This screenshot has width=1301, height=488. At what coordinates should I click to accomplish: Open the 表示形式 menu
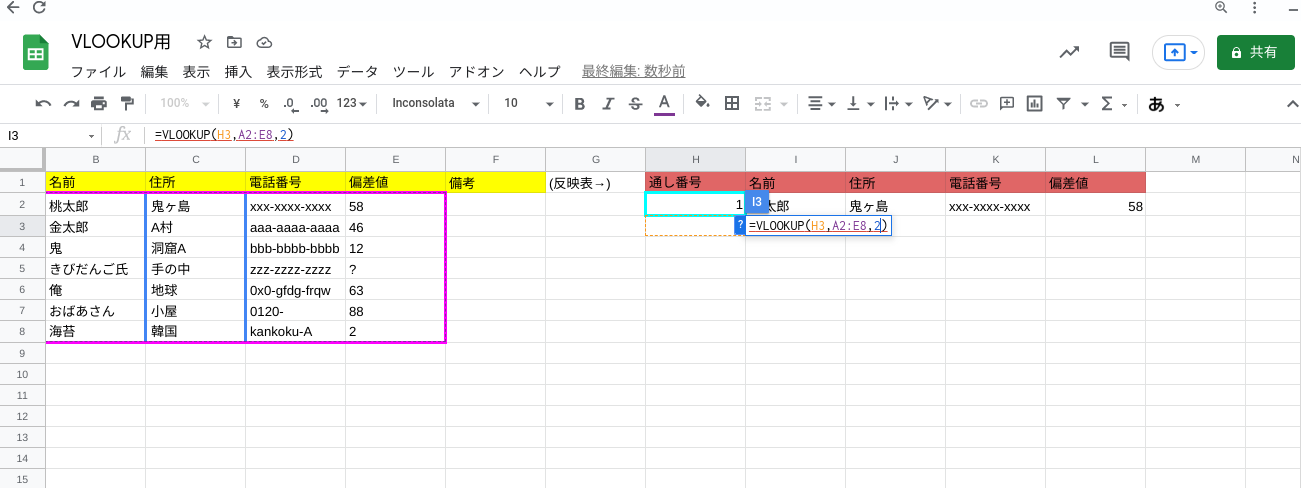(x=294, y=72)
